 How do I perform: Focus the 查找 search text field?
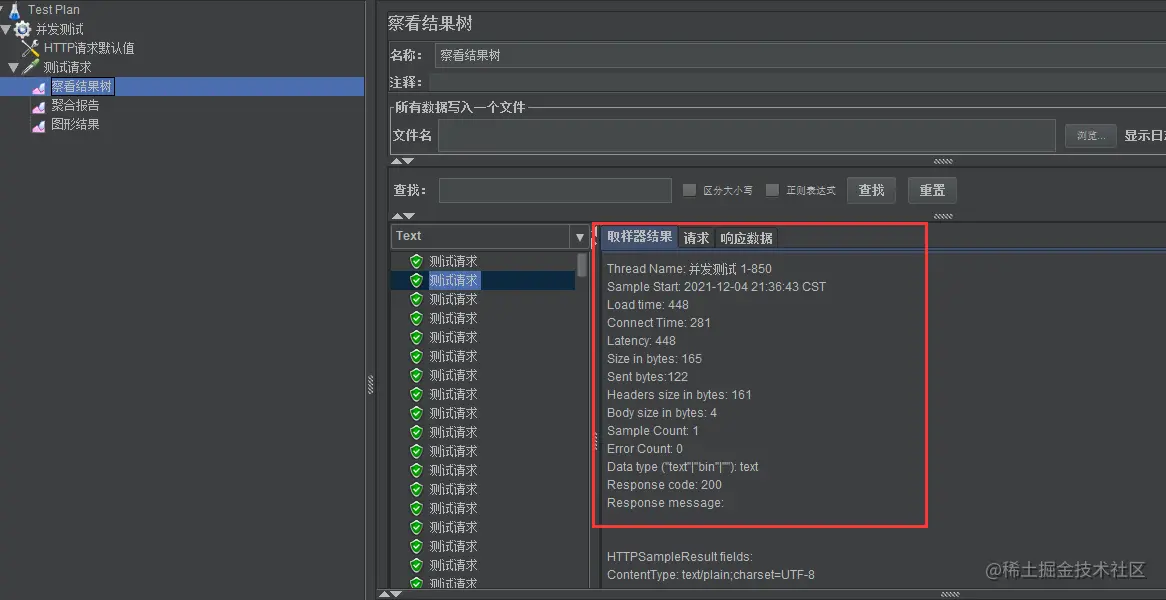coord(555,190)
